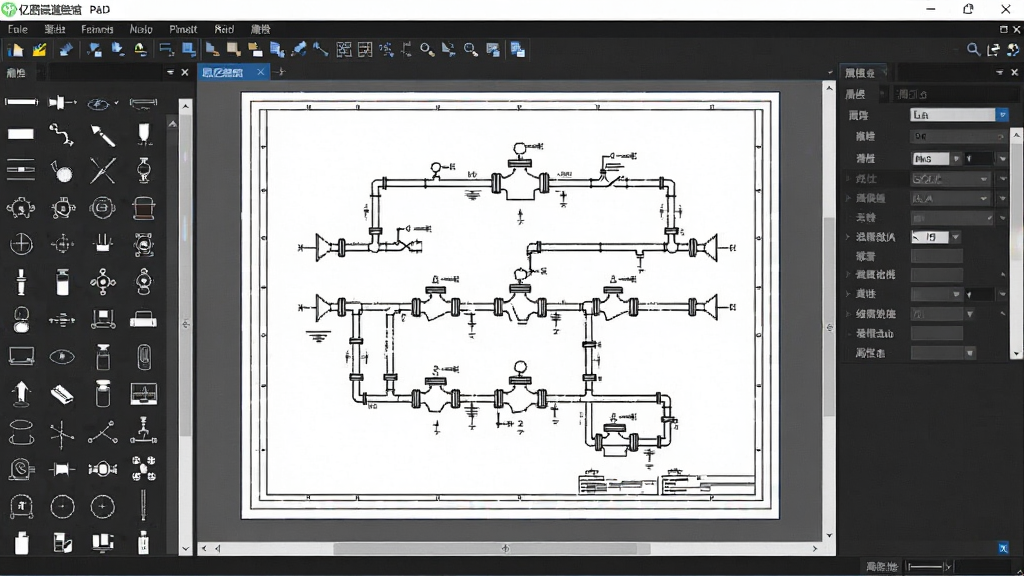Click the canvas horizontal scroll-right arrow
This screenshot has height=576, width=1024.
[x=815, y=549]
